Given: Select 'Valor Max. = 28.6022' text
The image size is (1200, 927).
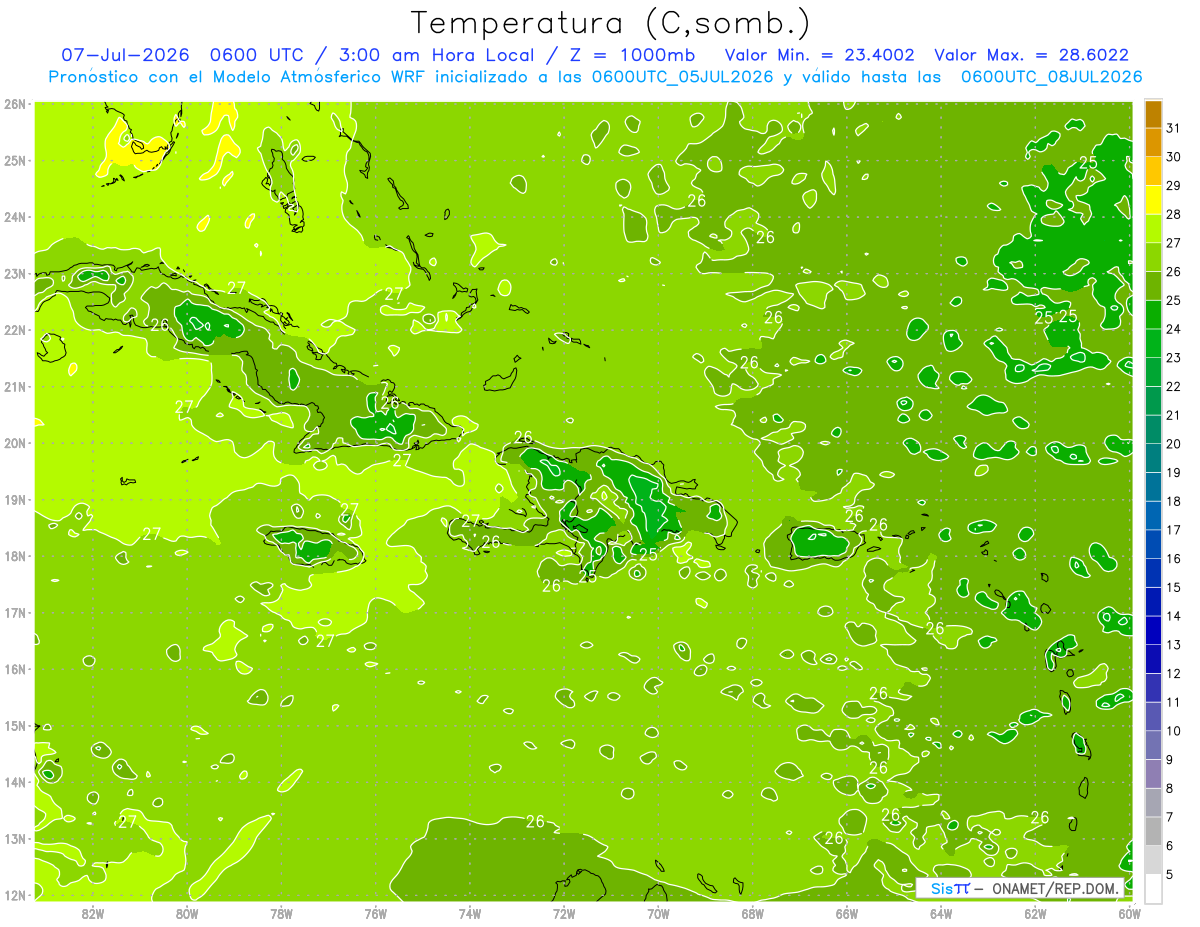Looking at the screenshot, I should point(1032,55).
